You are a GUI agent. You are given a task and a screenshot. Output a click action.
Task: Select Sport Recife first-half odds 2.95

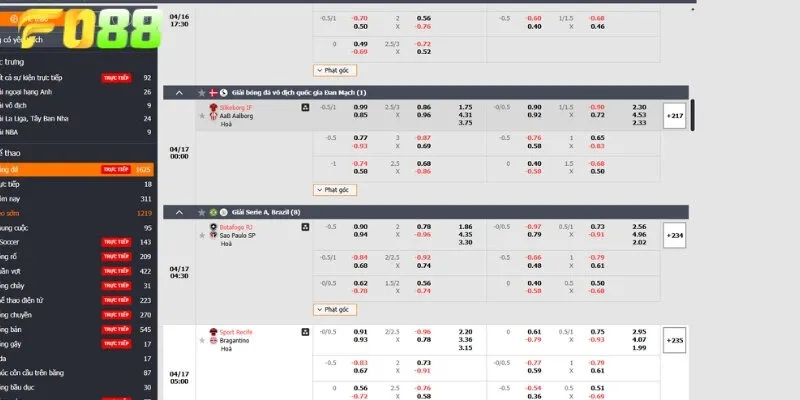(639, 332)
